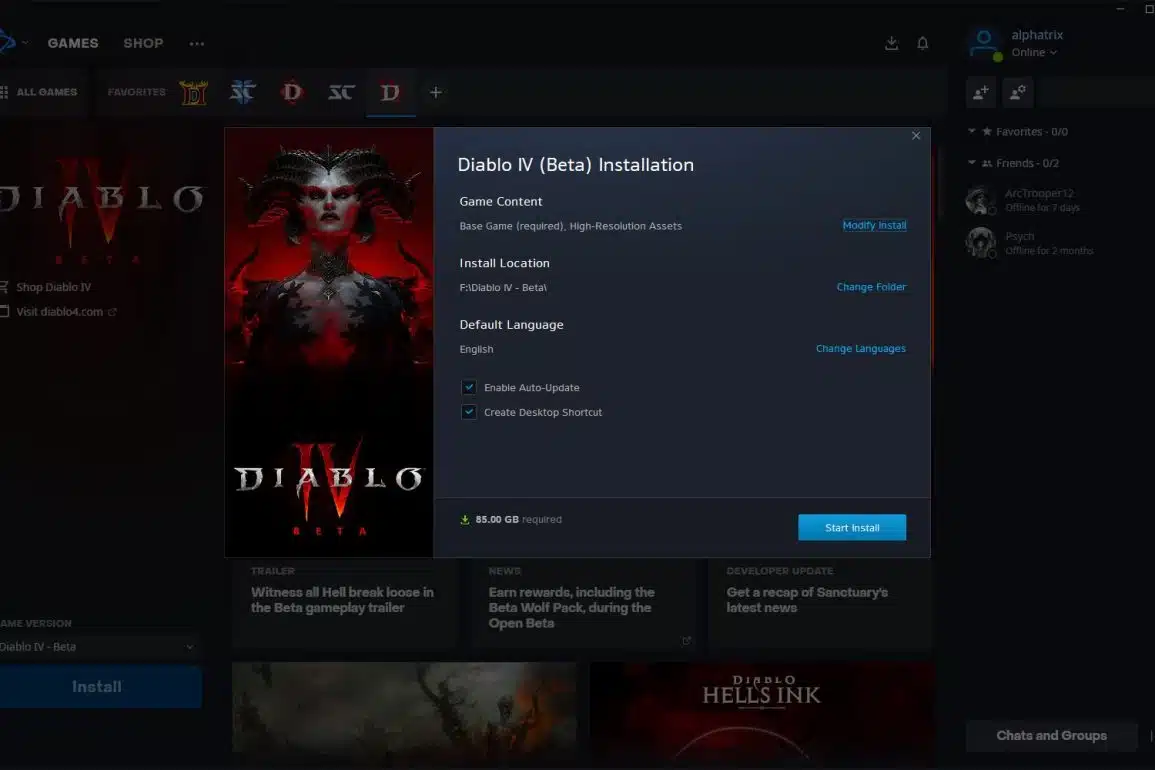Click the external link icon on News card
Image resolution: width=1155 pixels, height=770 pixels.
[x=687, y=640]
